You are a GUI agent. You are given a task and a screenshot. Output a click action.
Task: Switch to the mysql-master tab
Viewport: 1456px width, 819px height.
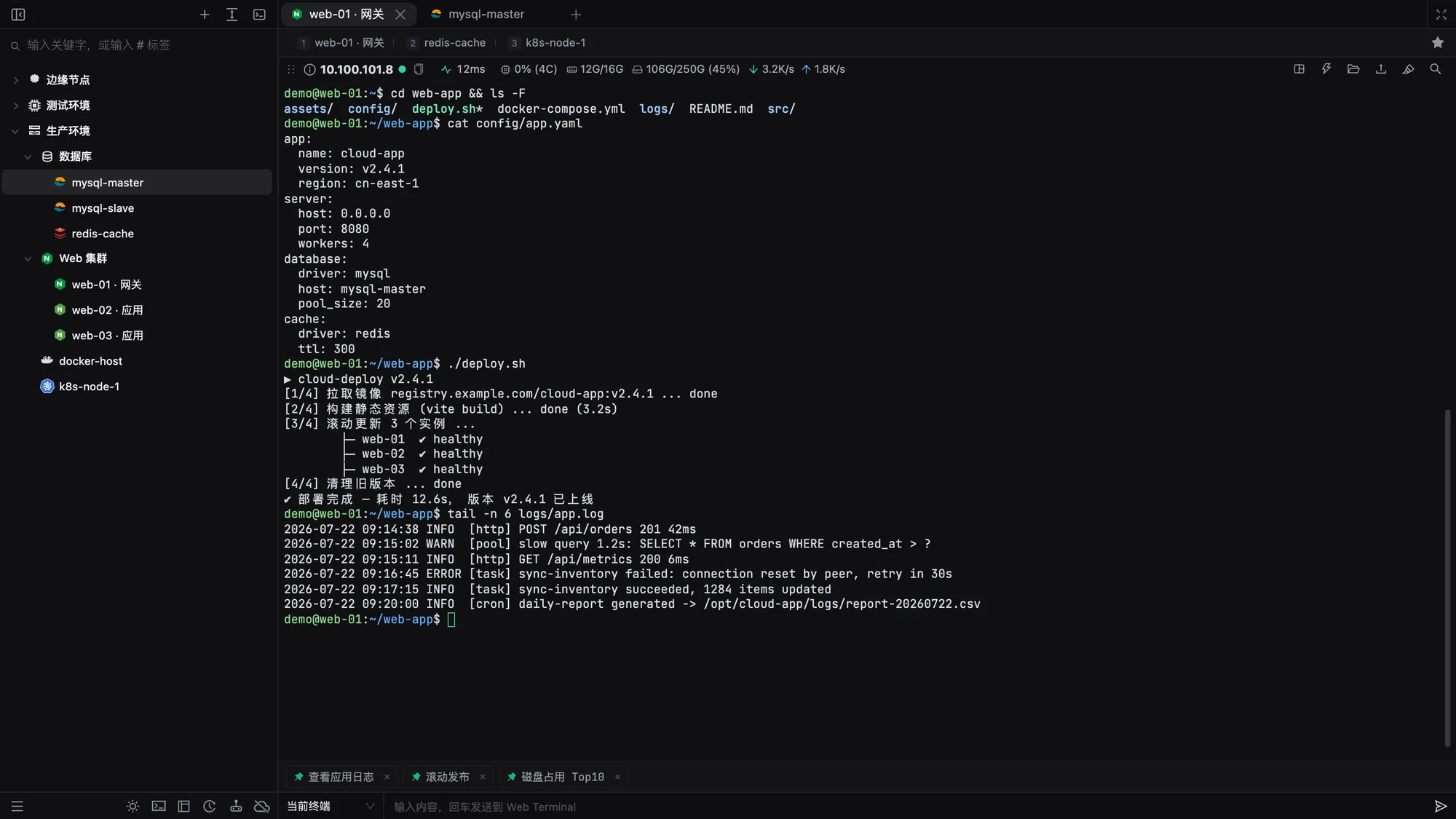pos(478,15)
